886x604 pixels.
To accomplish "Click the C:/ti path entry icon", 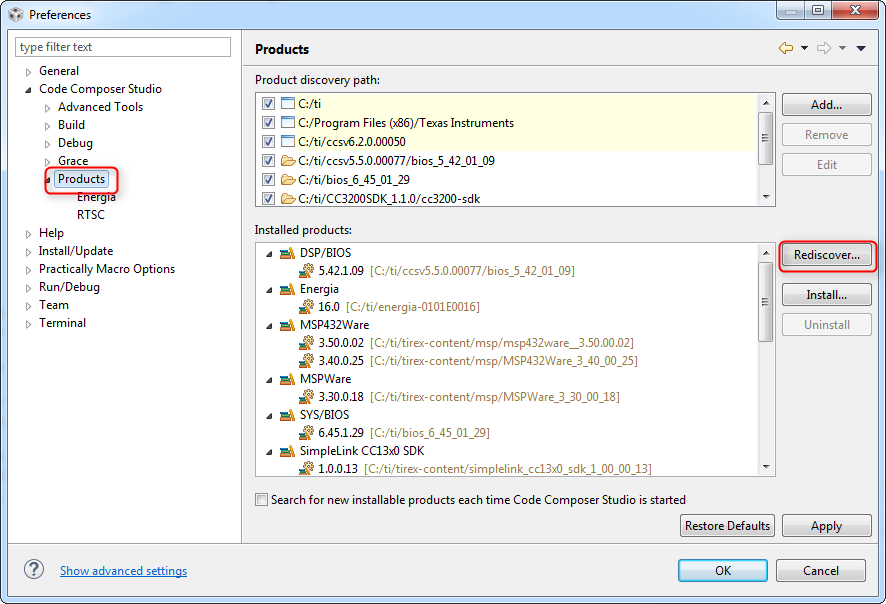I will point(288,103).
